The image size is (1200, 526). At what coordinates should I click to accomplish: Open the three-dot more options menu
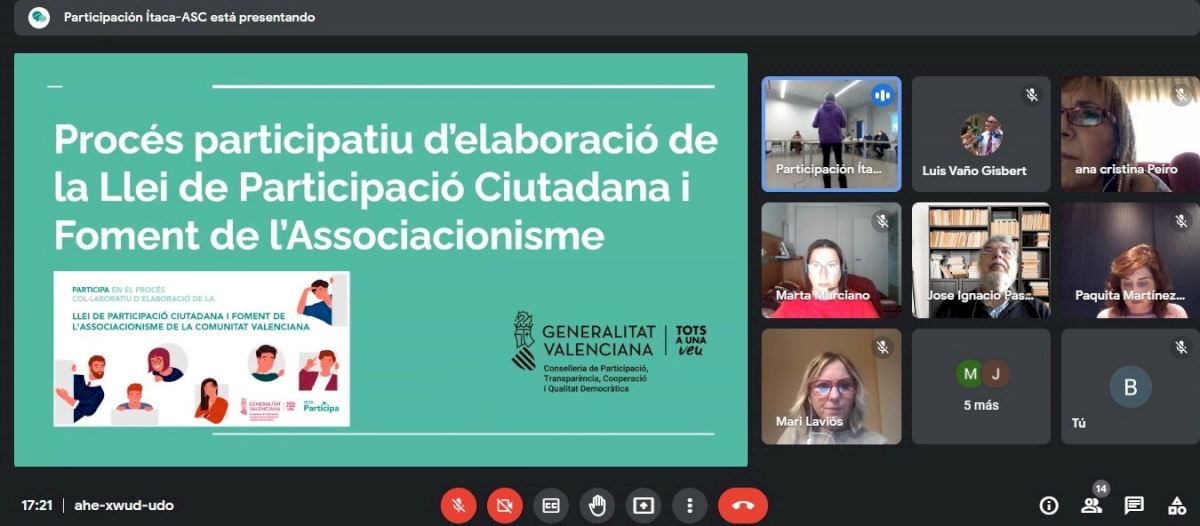(x=689, y=505)
